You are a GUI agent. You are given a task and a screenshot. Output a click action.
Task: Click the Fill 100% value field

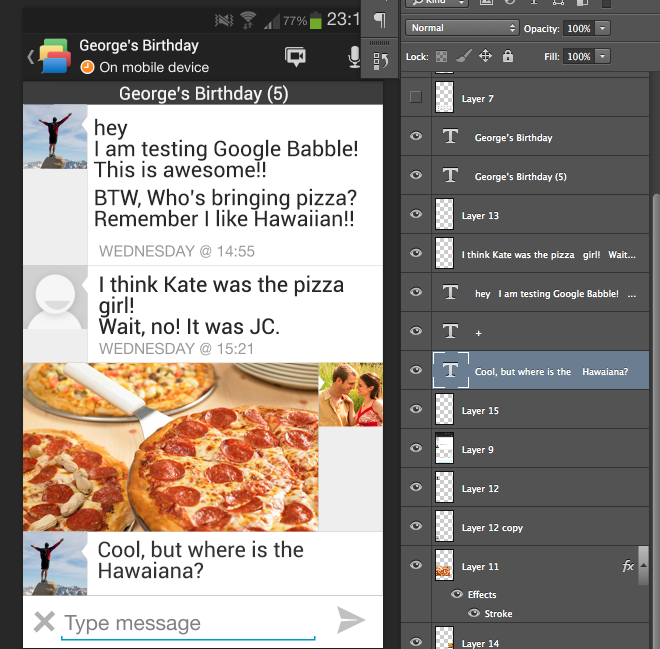click(x=579, y=56)
